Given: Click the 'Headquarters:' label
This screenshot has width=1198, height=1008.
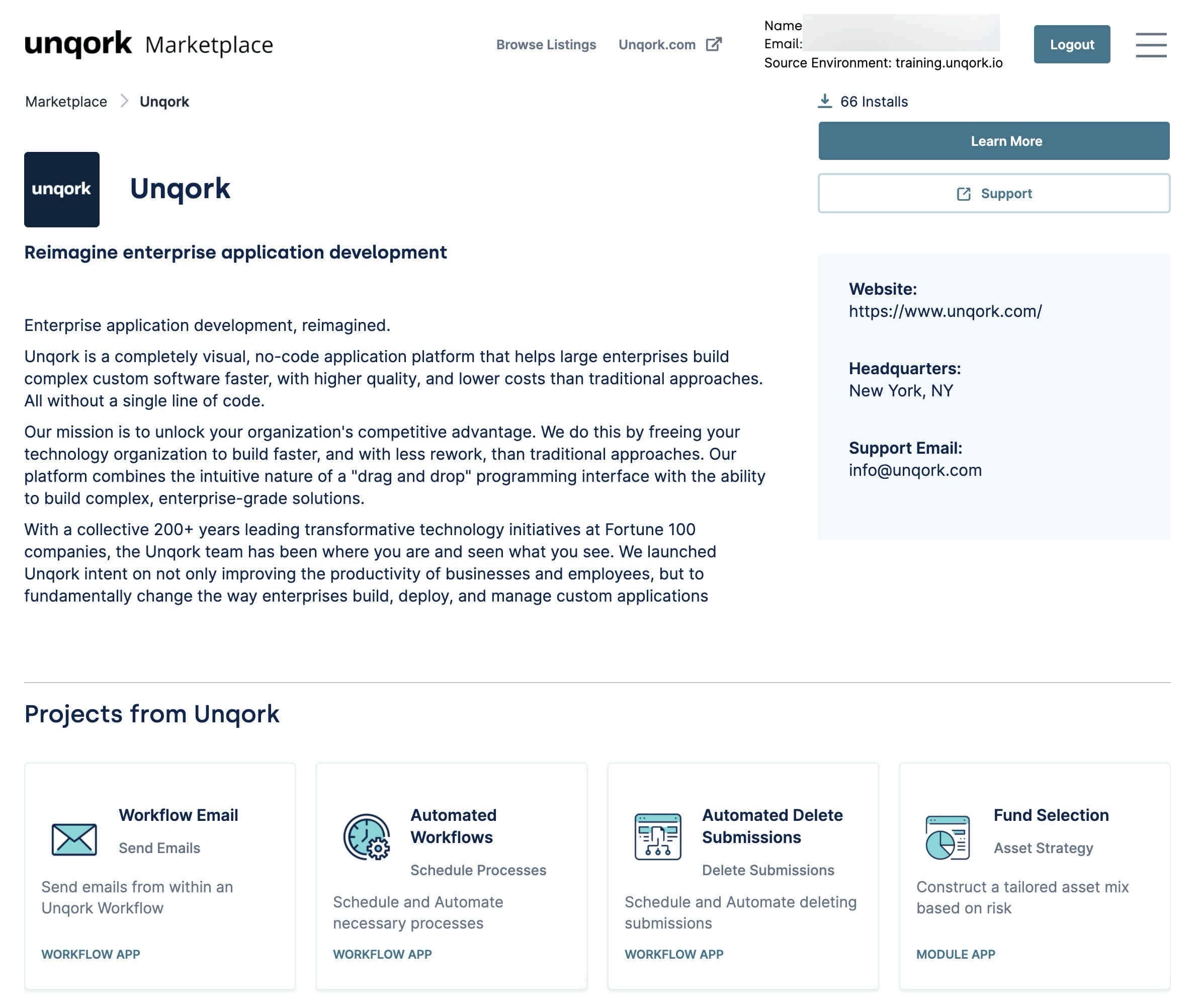Looking at the screenshot, I should coord(905,369).
